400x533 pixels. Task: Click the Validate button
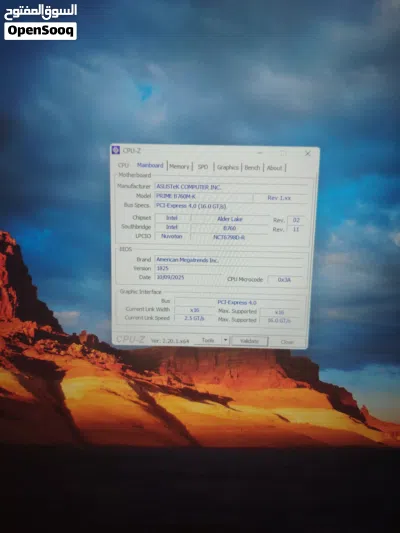pos(249,341)
